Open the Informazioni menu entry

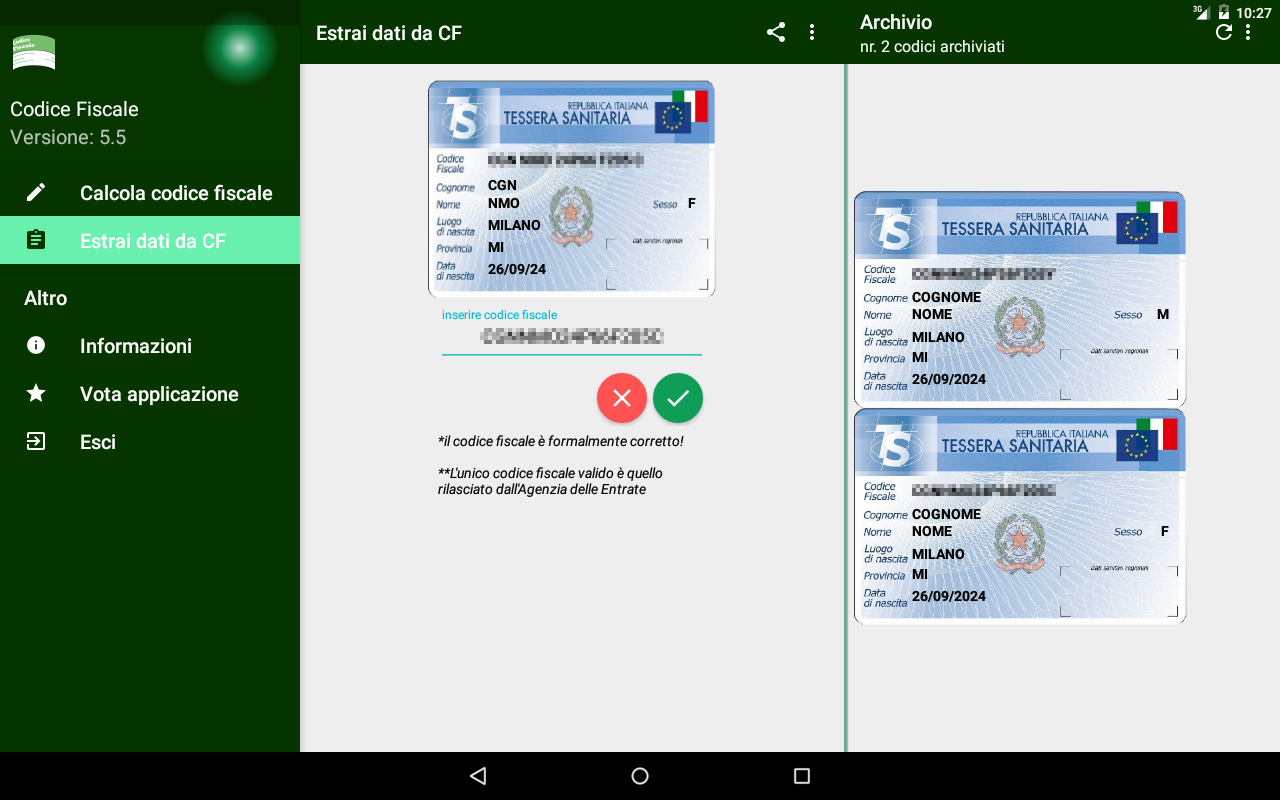pos(150,345)
